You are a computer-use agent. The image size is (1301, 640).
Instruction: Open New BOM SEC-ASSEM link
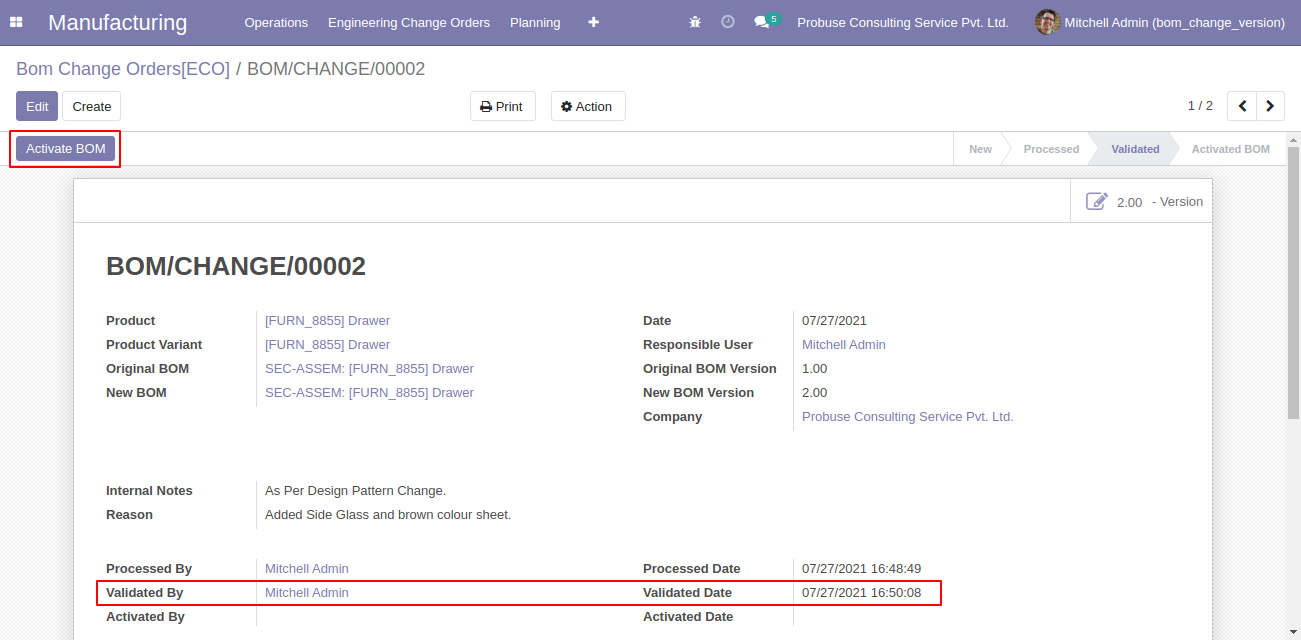point(369,393)
